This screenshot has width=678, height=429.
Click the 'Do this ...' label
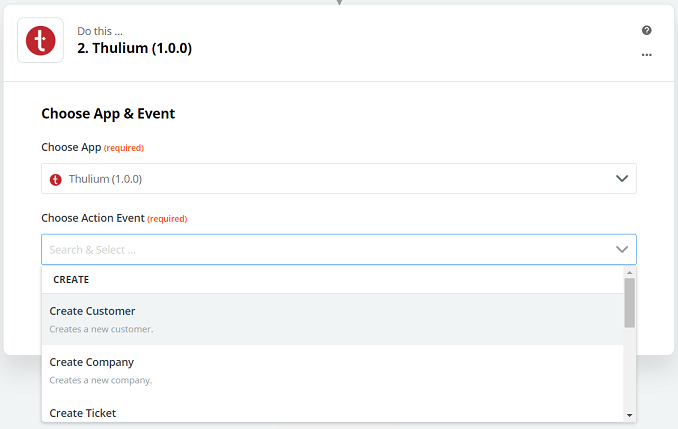pos(100,31)
